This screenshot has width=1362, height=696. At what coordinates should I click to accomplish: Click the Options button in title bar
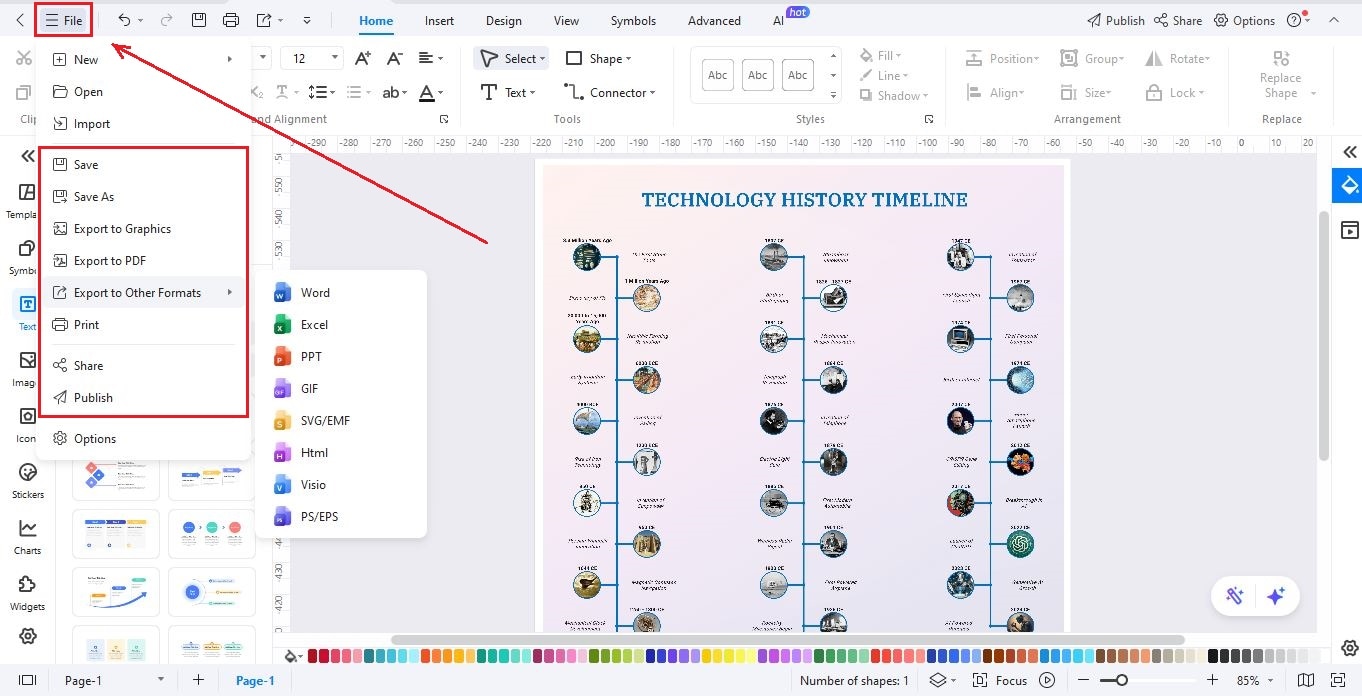tap(1244, 20)
